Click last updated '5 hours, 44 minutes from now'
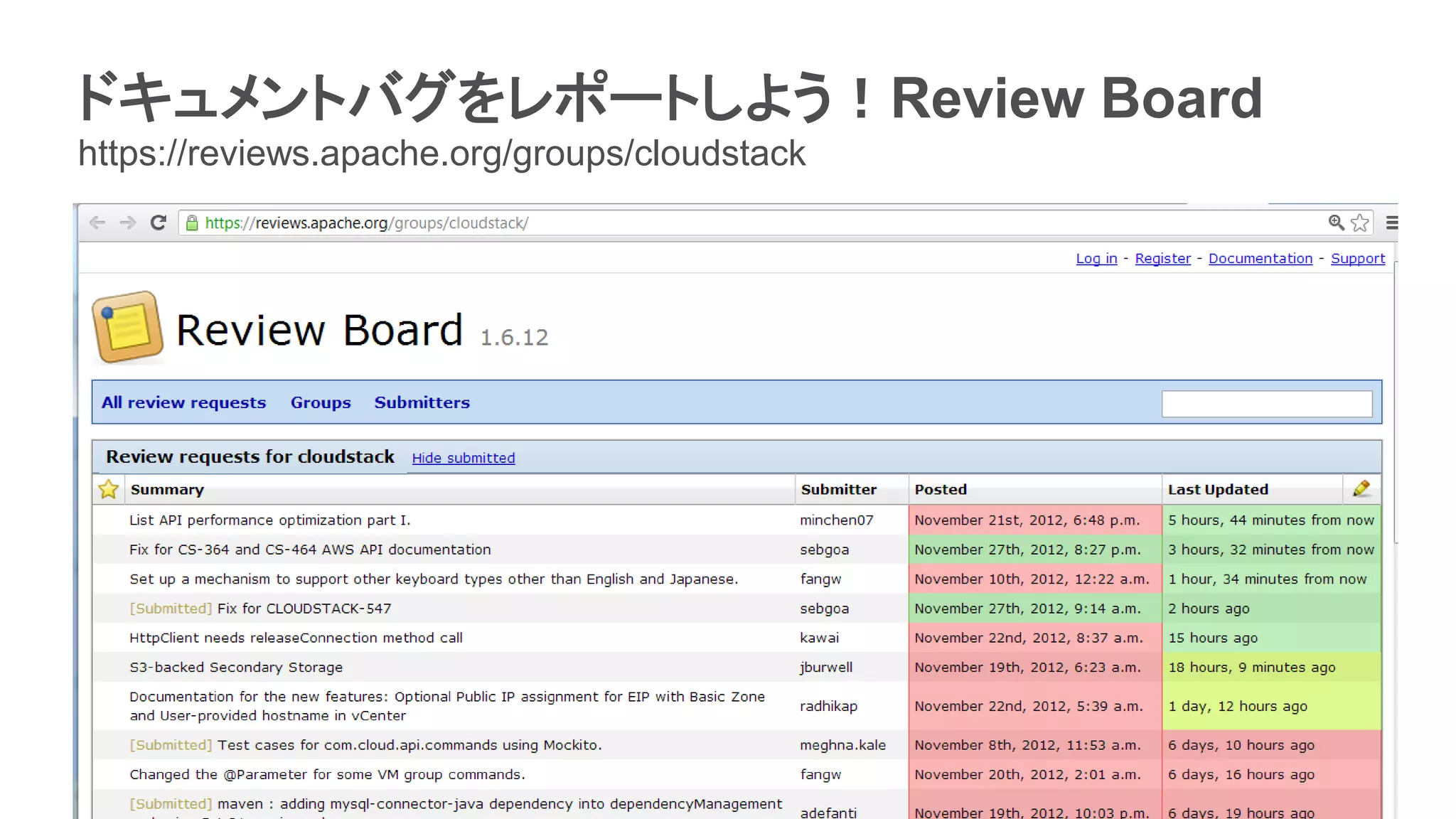1456x819 pixels. pyautogui.click(x=1271, y=520)
